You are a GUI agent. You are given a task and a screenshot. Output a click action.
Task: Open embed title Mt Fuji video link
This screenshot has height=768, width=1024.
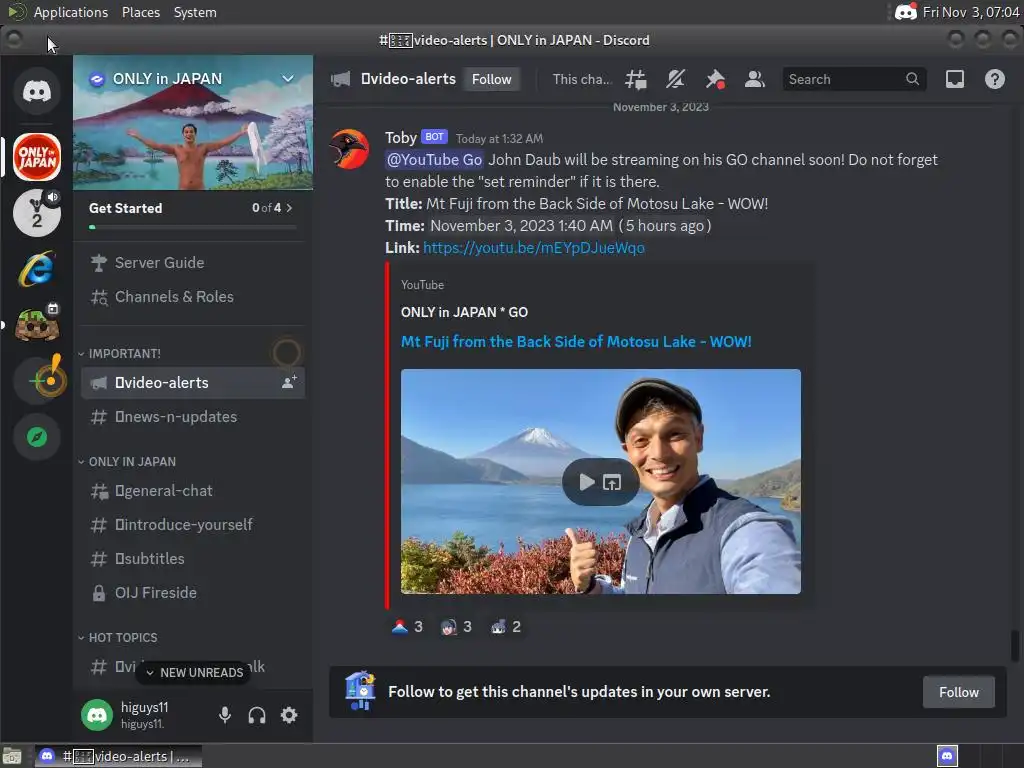[x=576, y=342]
